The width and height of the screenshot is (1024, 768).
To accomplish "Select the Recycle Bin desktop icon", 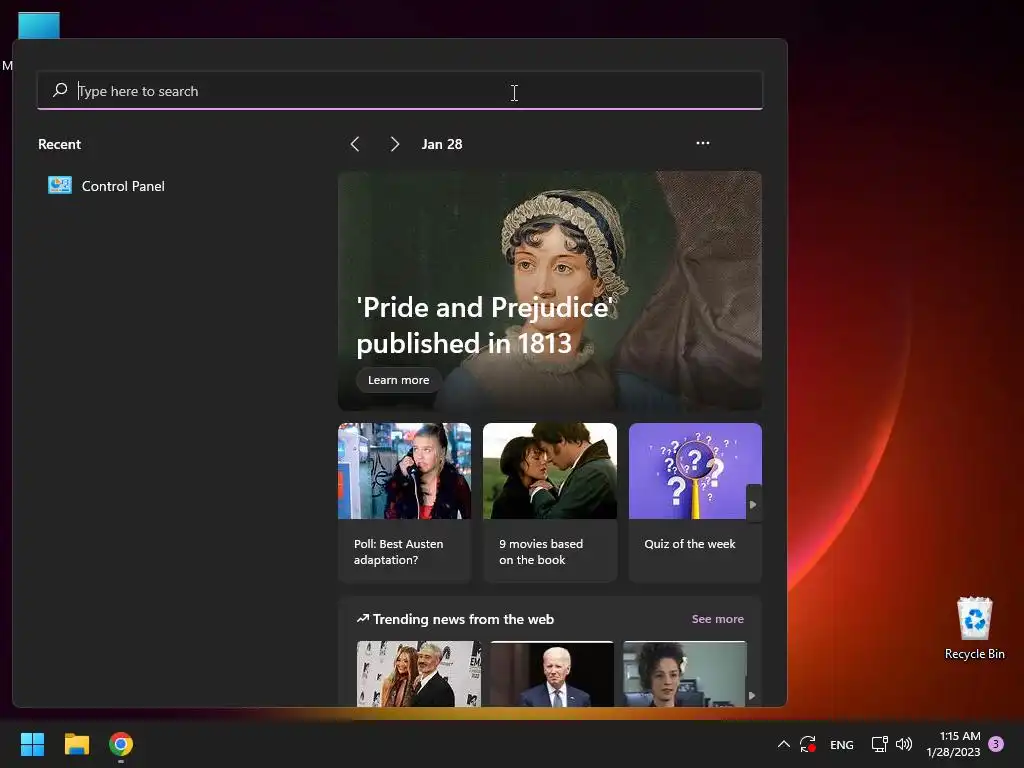I will 974,628.
